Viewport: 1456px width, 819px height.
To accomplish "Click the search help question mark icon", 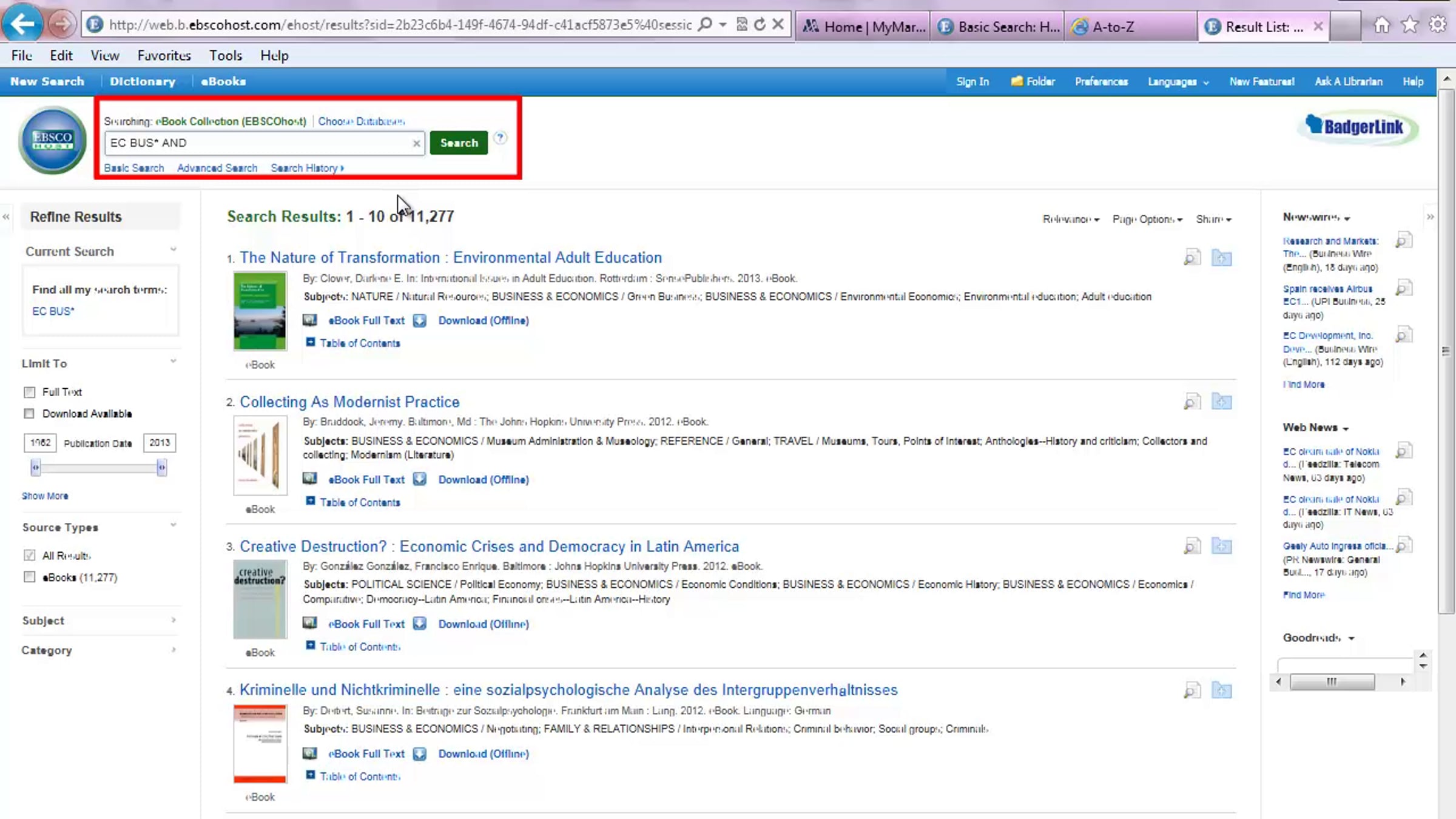I will pyautogui.click(x=500, y=138).
